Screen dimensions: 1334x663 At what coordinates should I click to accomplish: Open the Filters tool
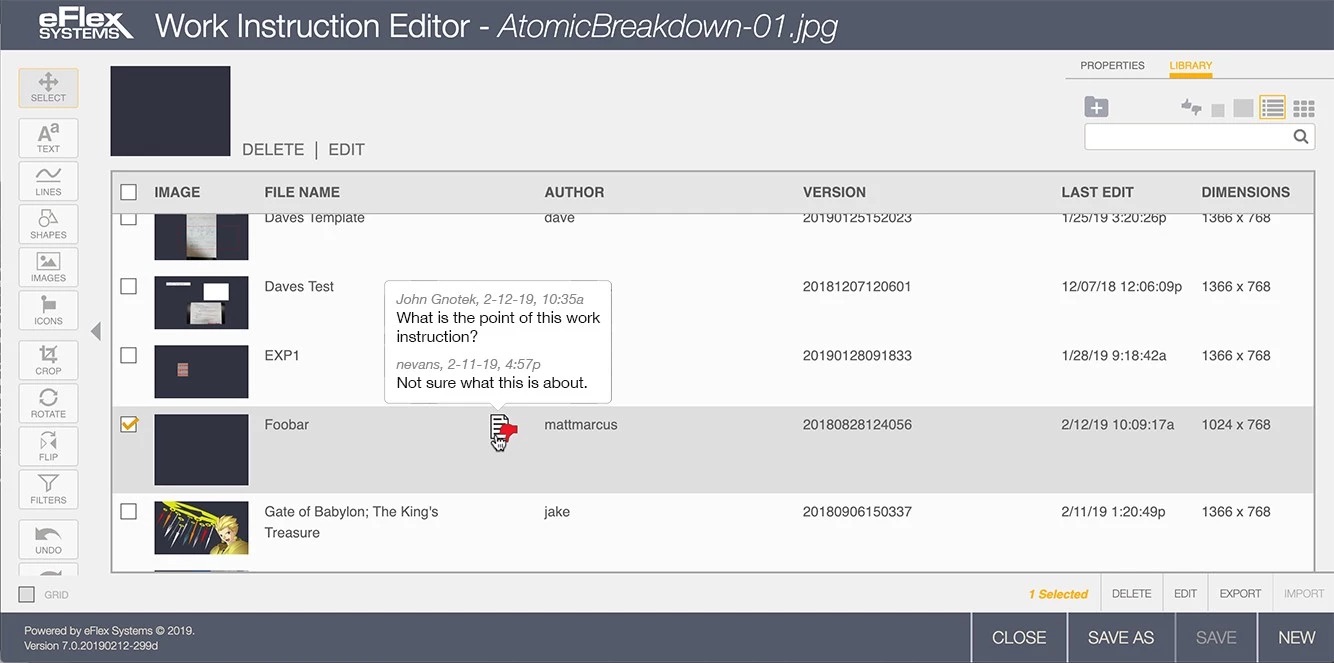pos(48,489)
